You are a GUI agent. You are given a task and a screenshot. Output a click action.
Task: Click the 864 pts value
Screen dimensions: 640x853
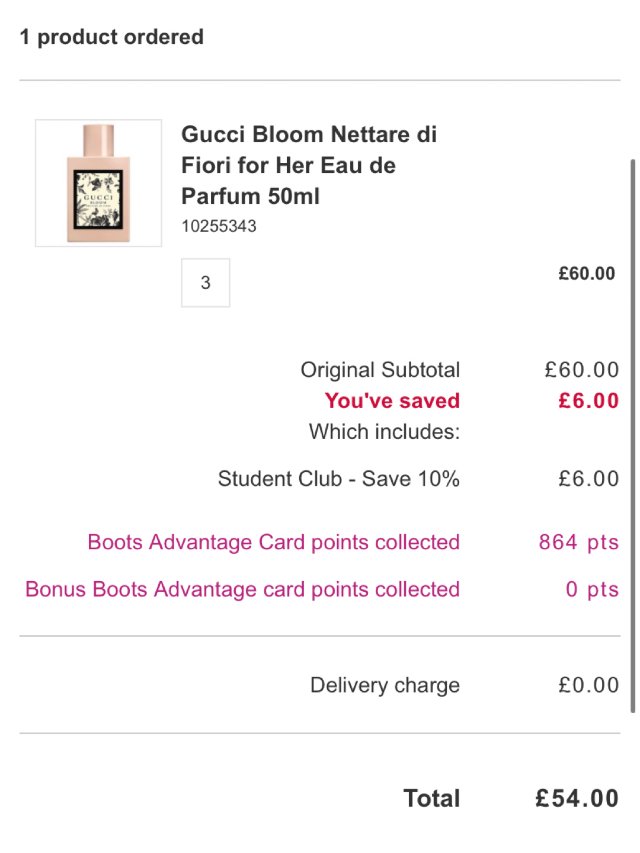(578, 541)
